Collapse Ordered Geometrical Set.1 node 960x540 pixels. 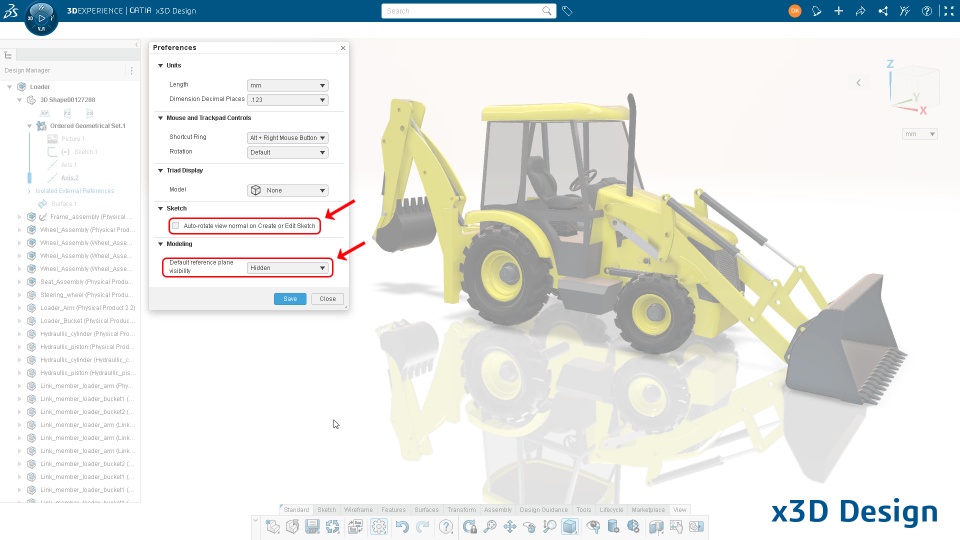[x=29, y=126]
